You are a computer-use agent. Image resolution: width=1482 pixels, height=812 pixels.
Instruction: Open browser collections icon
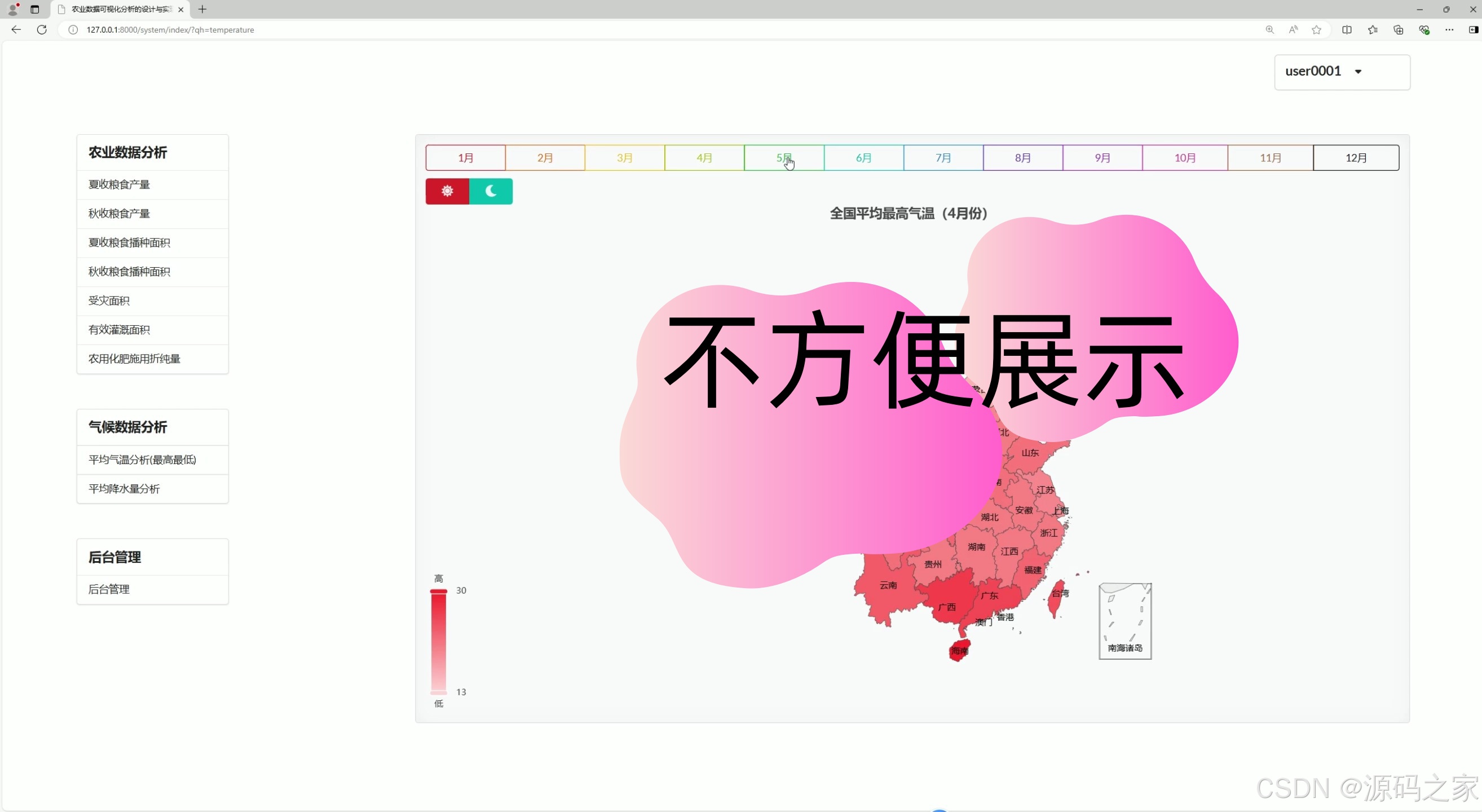pos(1398,29)
